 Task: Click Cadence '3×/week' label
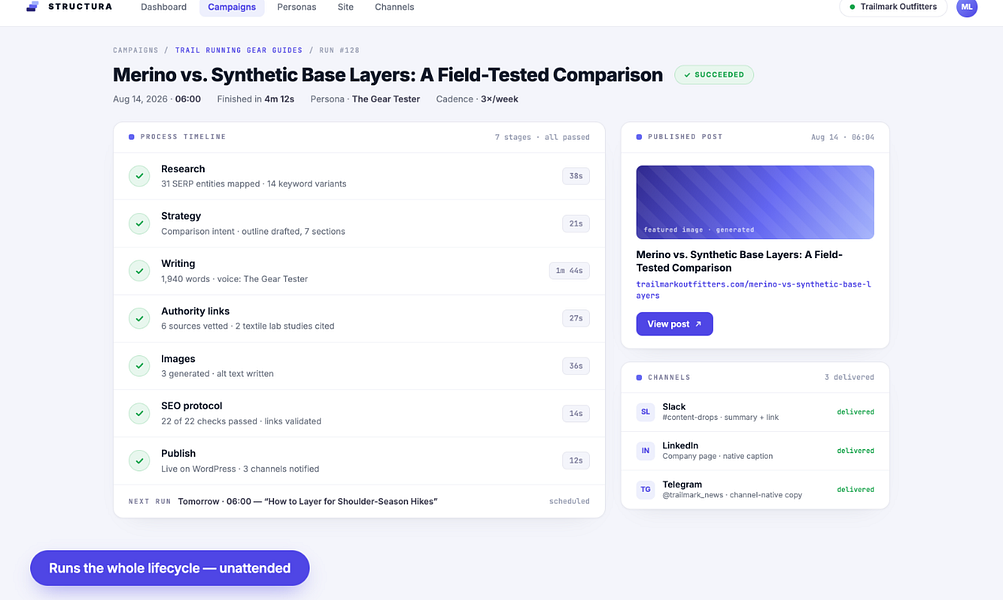click(x=477, y=99)
